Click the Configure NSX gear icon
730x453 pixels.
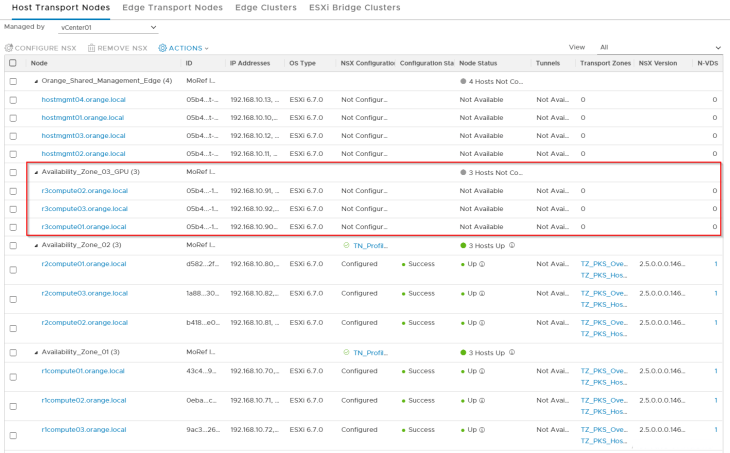point(9,48)
